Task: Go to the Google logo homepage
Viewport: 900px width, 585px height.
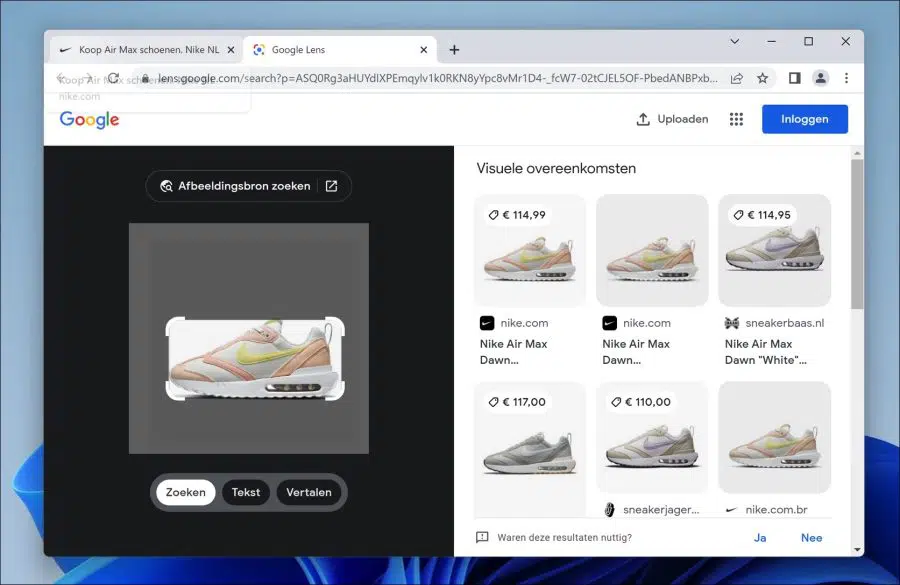Action: tap(90, 119)
